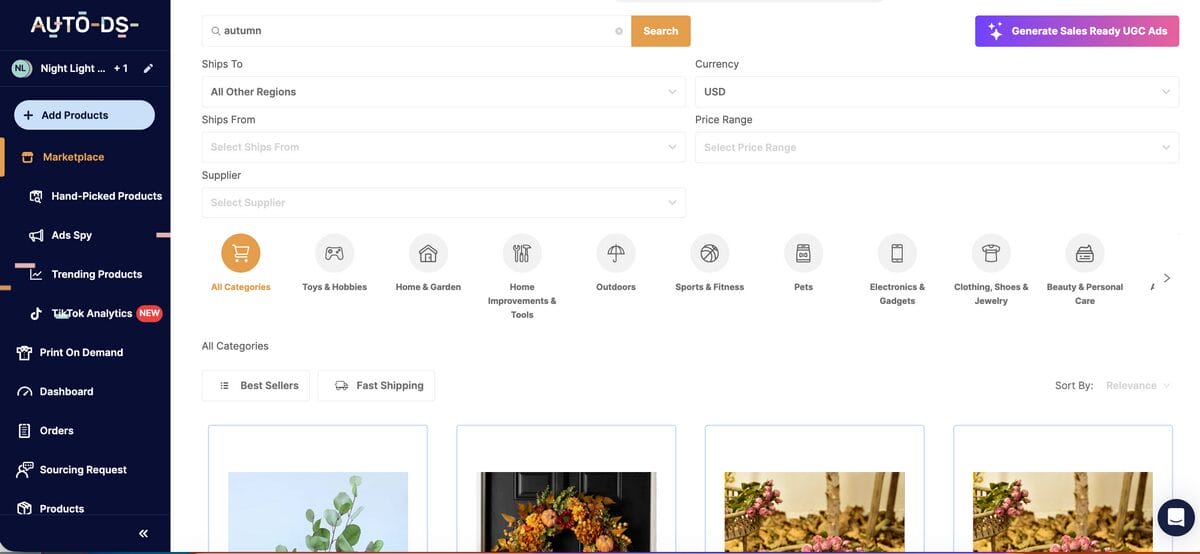This screenshot has width=1200, height=554.
Task: Open the Select Ships From dropdown
Action: (x=444, y=147)
